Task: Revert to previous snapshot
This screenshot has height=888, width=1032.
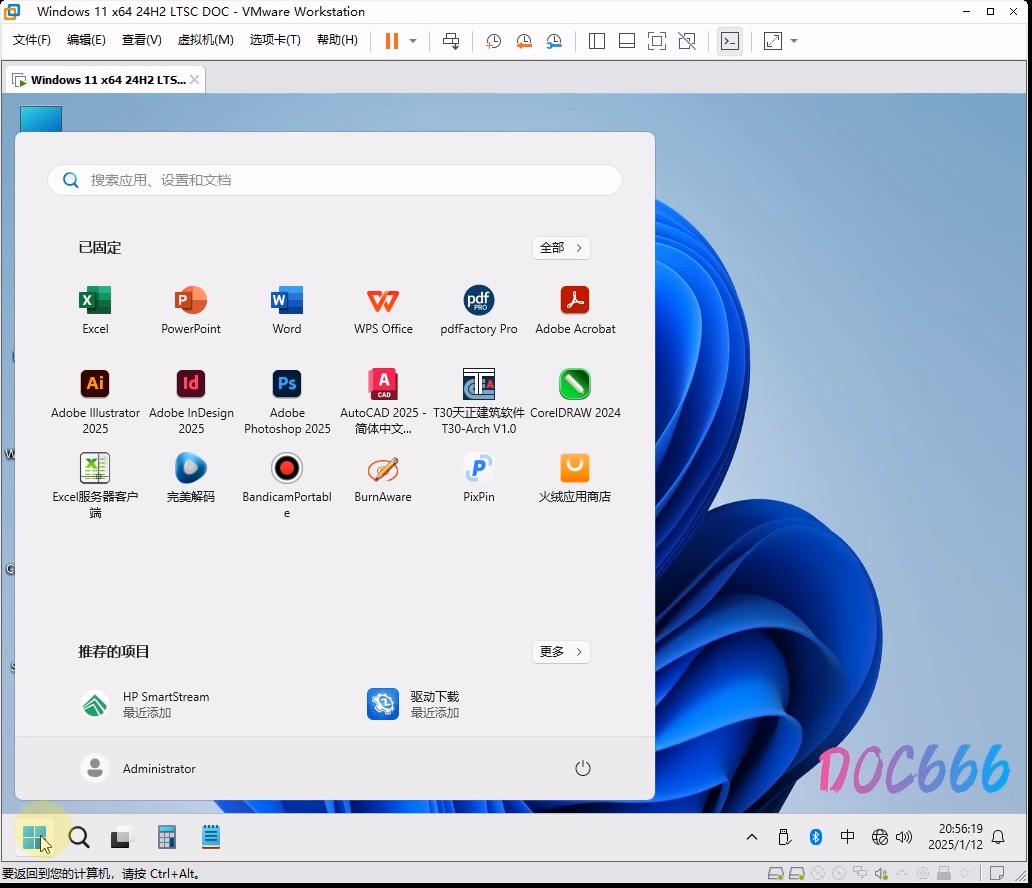Action: click(x=524, y=41)
